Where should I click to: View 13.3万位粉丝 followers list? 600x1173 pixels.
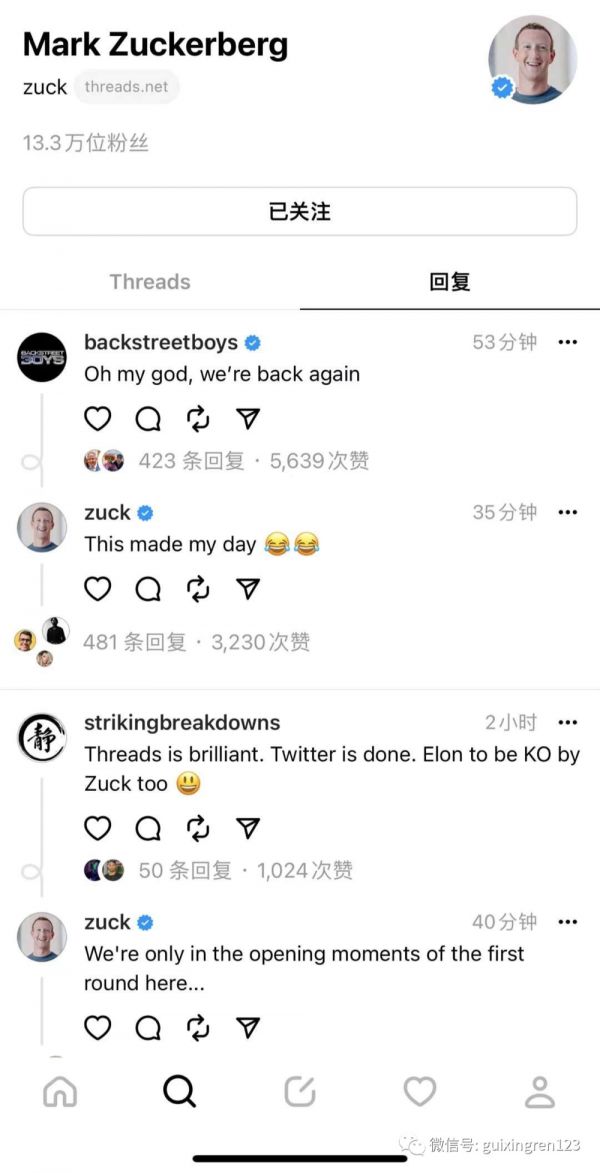pos(86,144)
